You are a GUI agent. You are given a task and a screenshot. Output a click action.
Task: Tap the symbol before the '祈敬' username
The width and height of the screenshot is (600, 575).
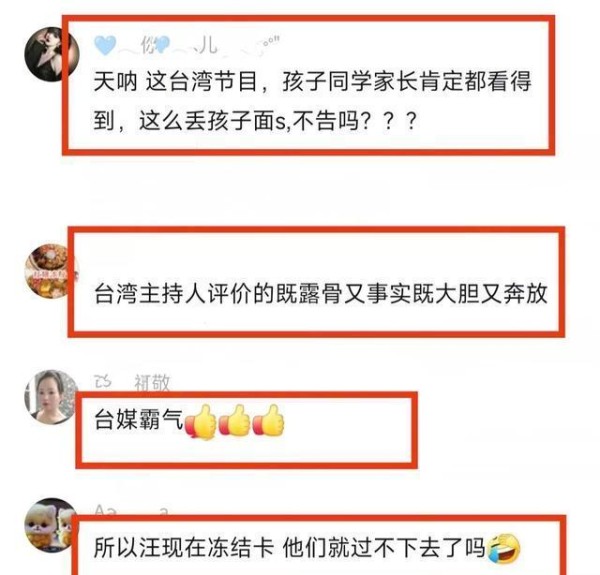point(103,381)
